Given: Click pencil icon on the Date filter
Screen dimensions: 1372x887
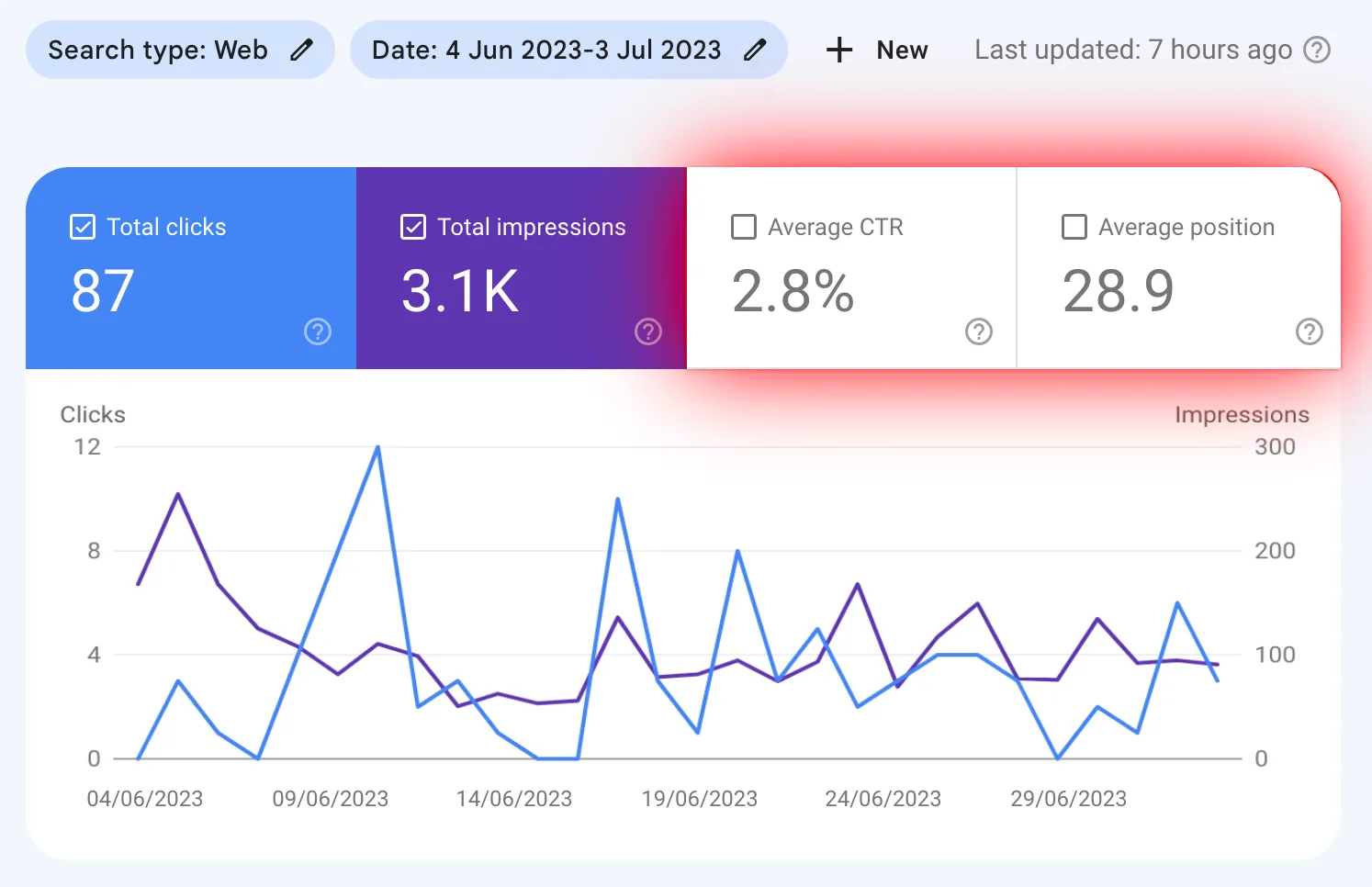Looking at the screenshot, I should (x=755, y=50).
